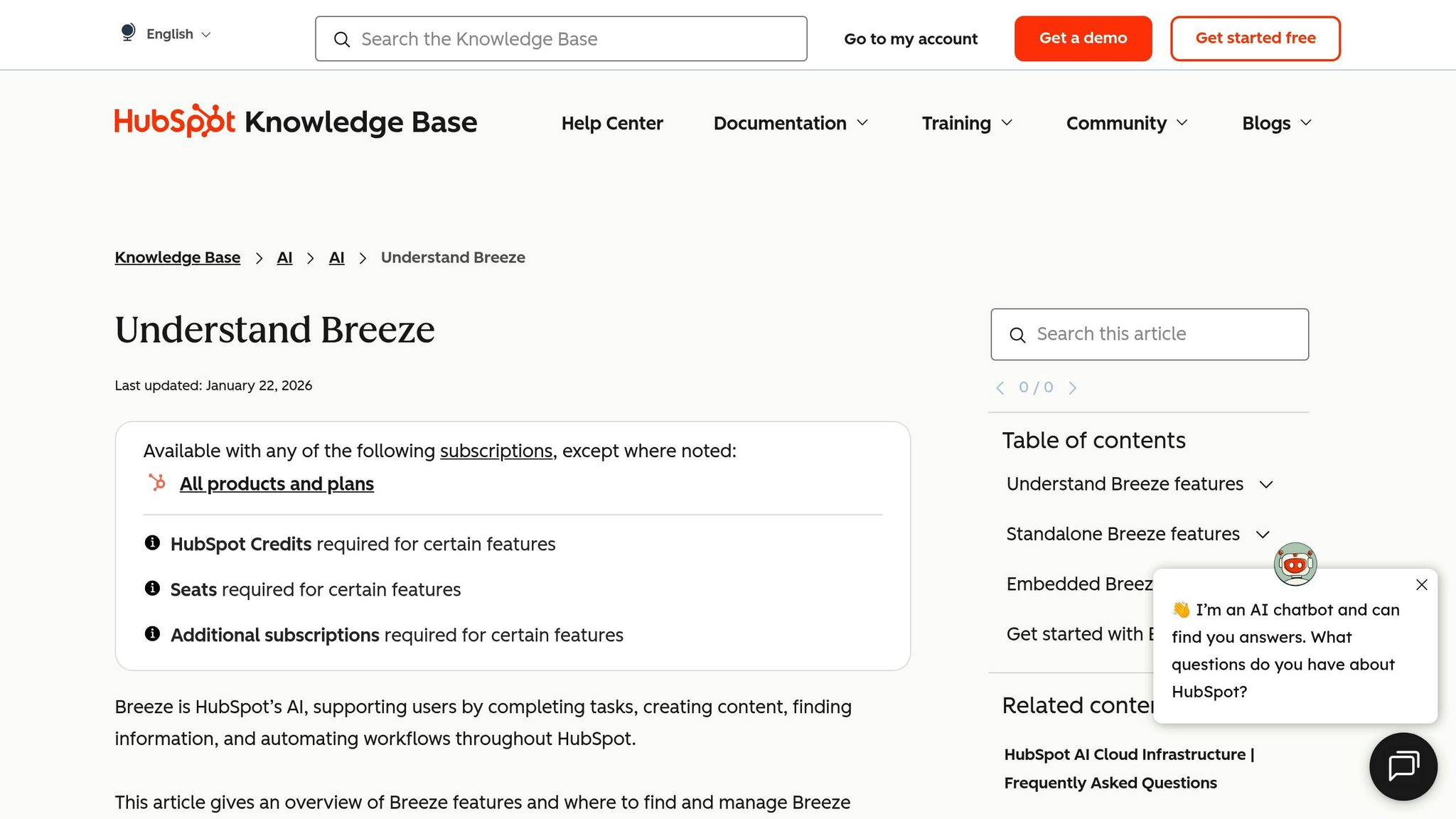
Task: Open the chat bubble in the bottom corner
Action: pos(1403,766)
